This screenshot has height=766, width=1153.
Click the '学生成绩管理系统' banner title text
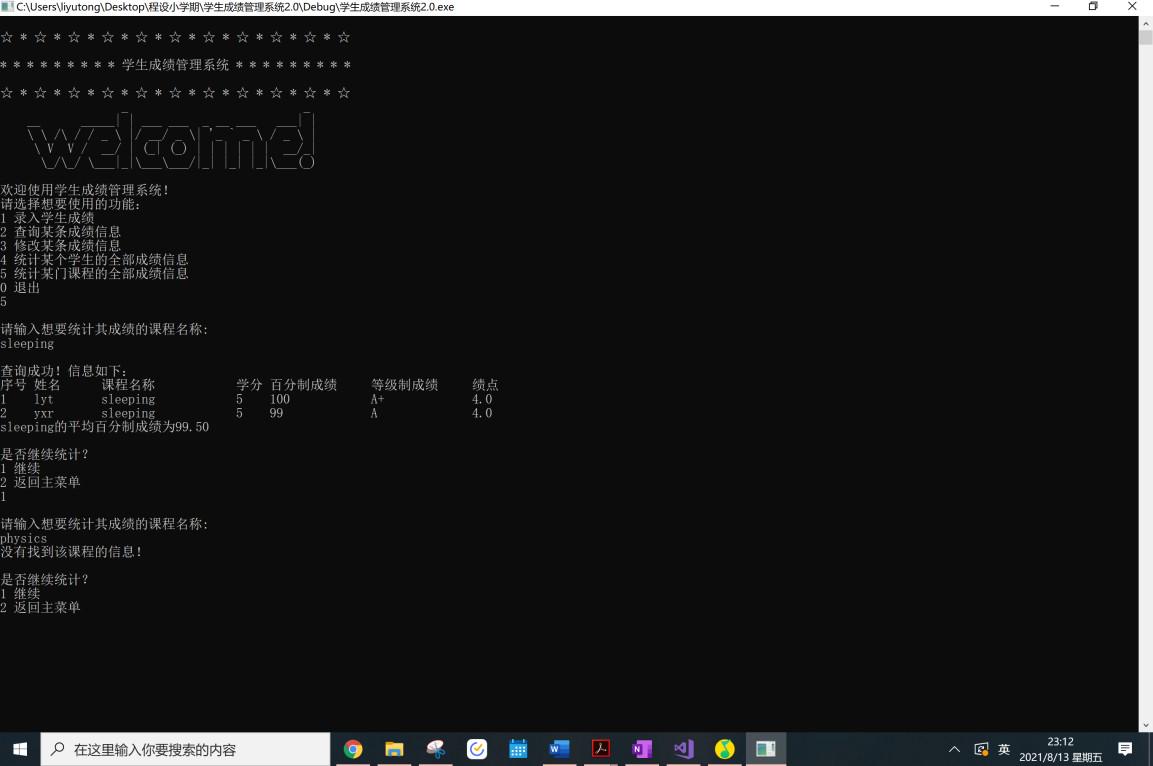175,65
